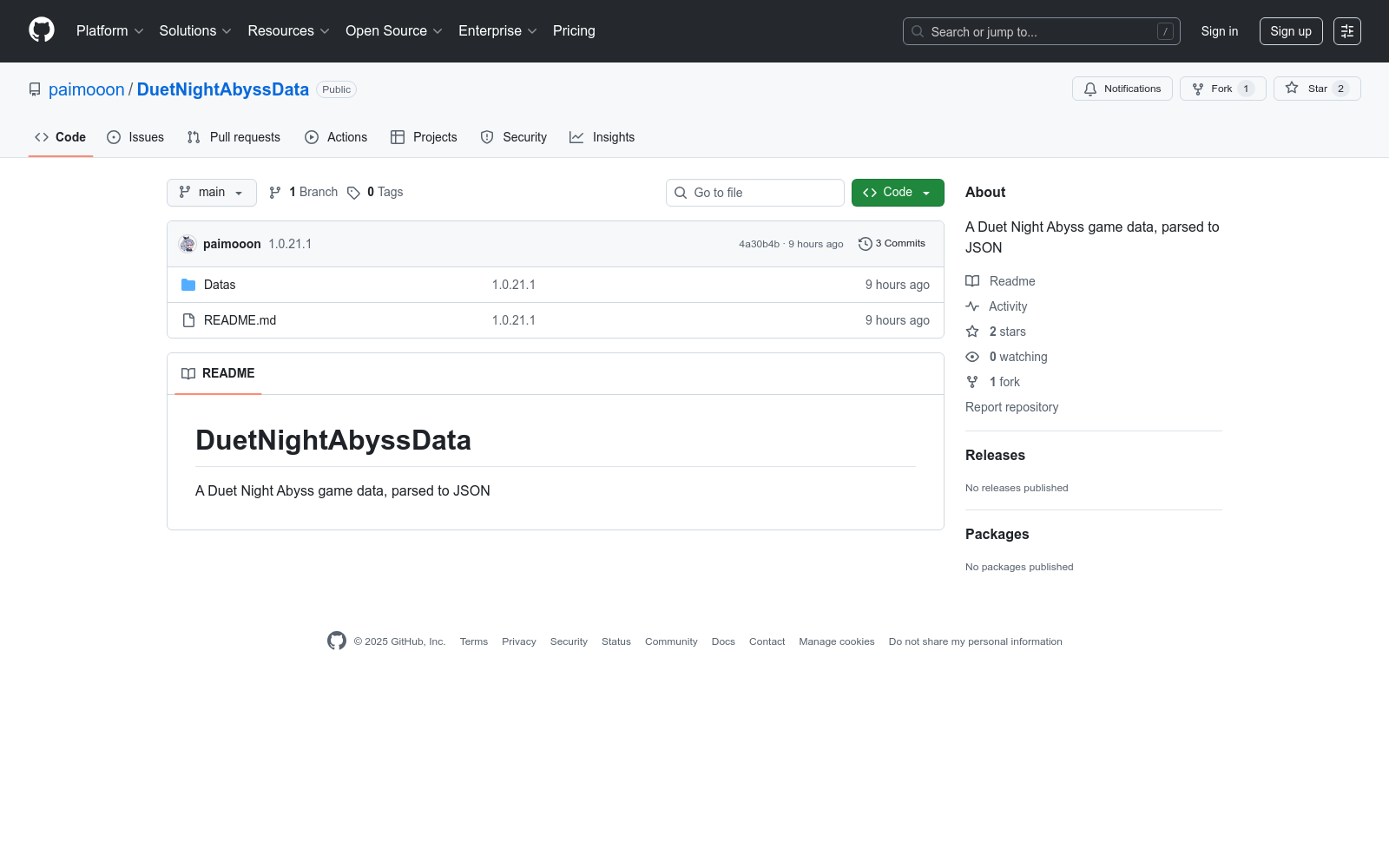The height and width of the screenshot is (868, 1389).
Task: Switch to the Issues tab
Action: coord(135,137)
